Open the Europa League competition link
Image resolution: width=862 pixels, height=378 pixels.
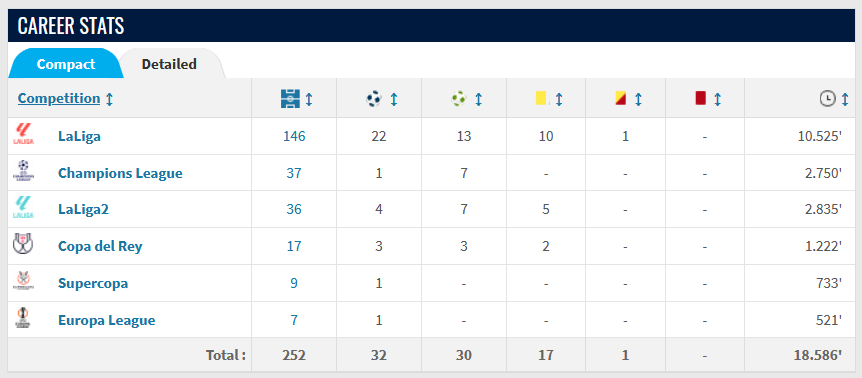pyautogui.click(x=107, y=320)
